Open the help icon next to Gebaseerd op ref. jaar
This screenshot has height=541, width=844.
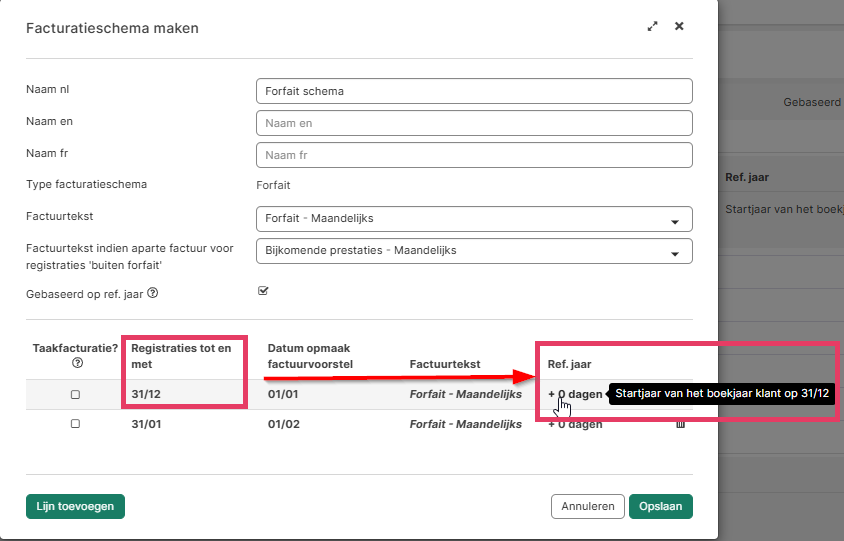(x=153, y=293)
